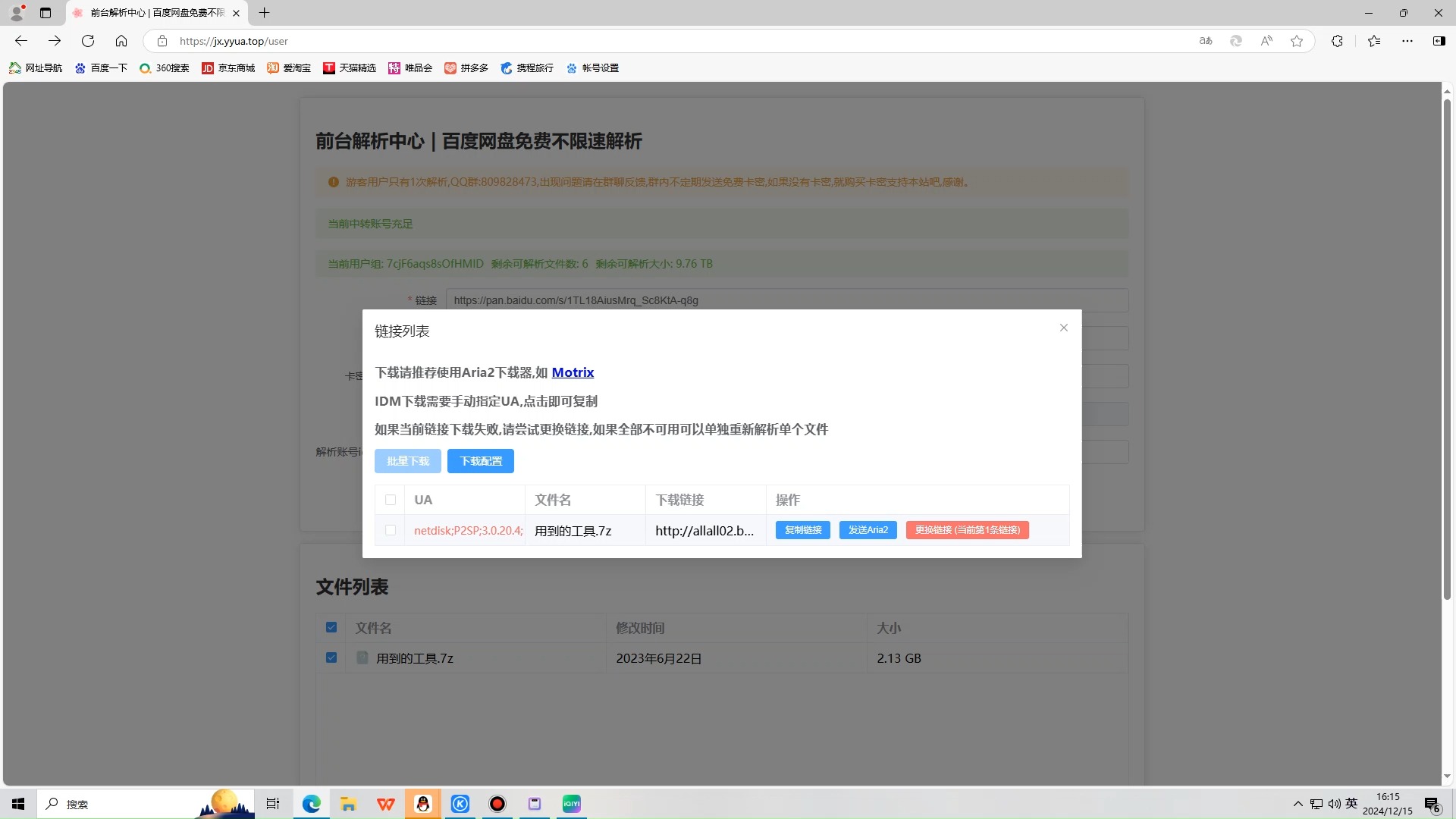Open the Favorites list icon

1374,41
